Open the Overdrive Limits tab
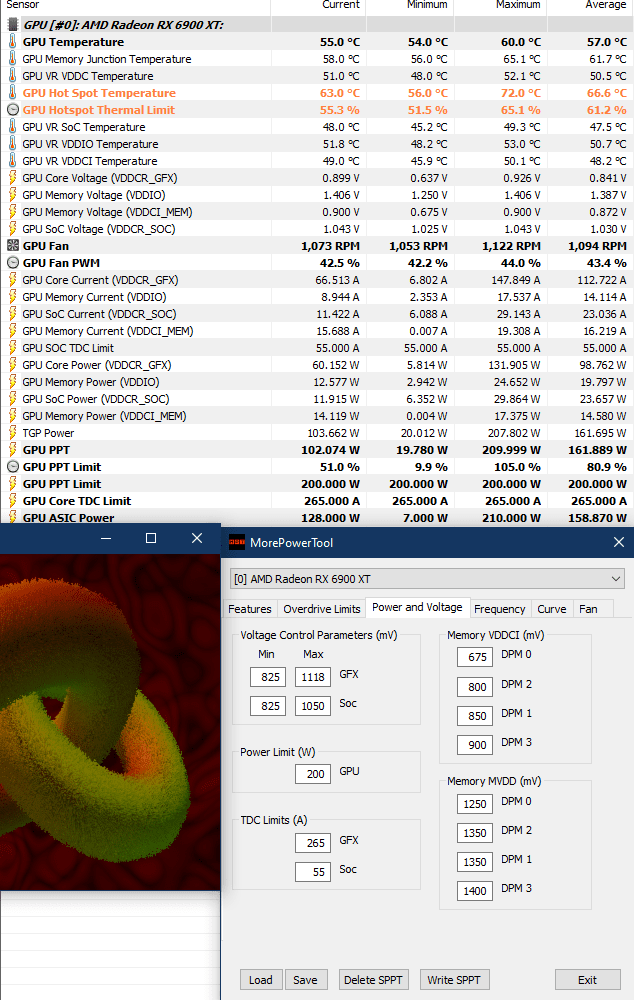The height and width of the screenshot is (1000, 634). point(321,609)
